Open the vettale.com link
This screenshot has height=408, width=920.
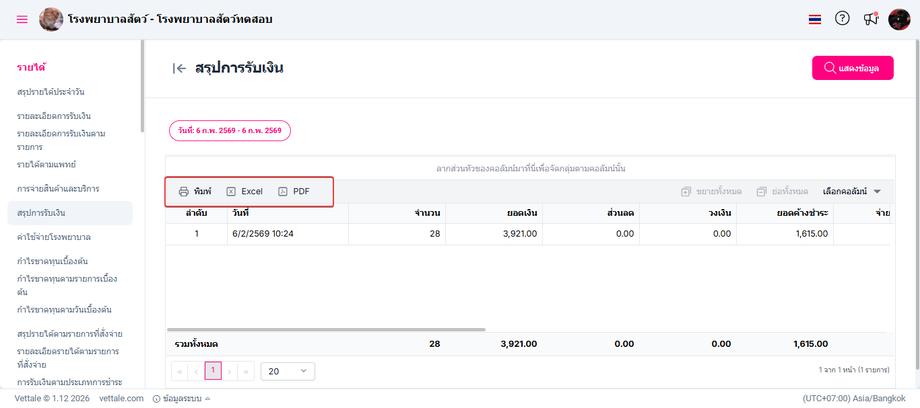click(121, 398)
